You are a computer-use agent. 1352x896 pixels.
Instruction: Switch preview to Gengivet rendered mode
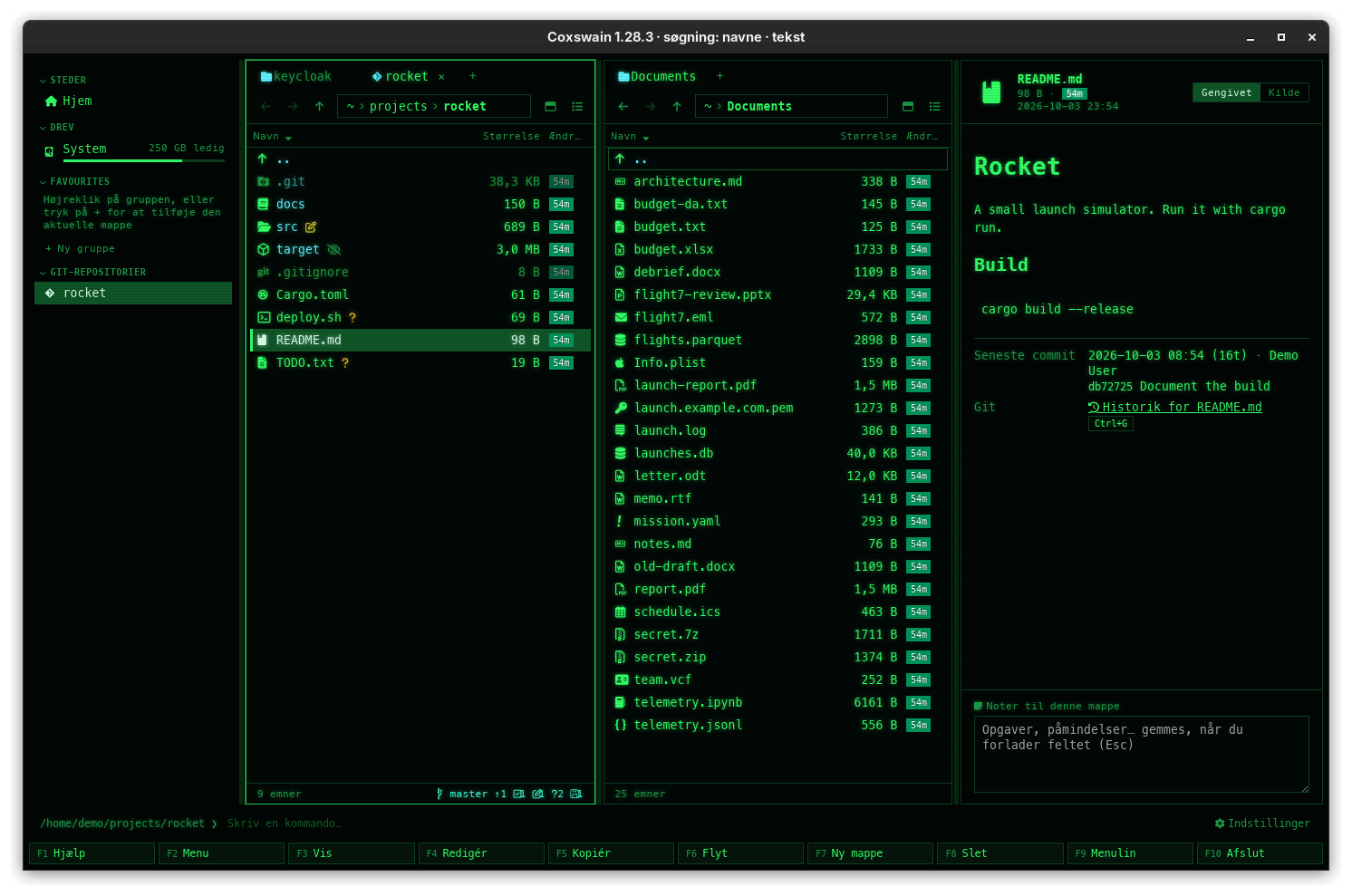[1226, 92]
